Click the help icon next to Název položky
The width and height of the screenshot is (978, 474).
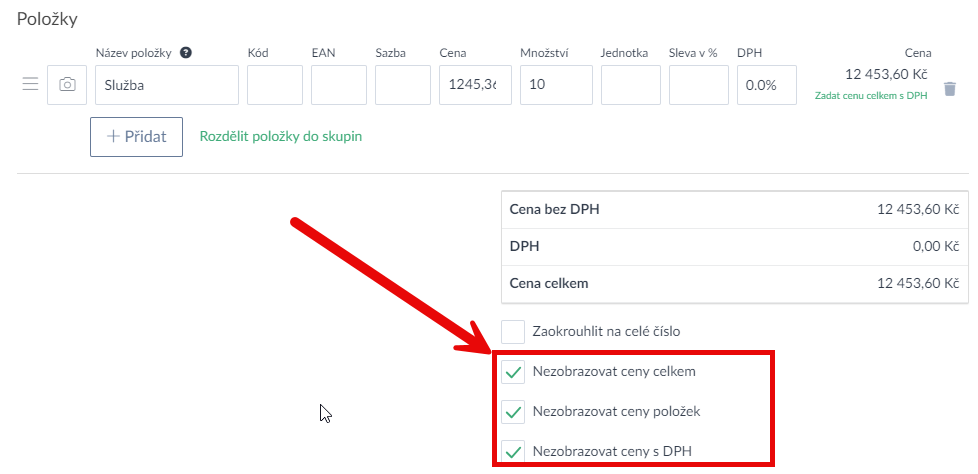point(186,53)
